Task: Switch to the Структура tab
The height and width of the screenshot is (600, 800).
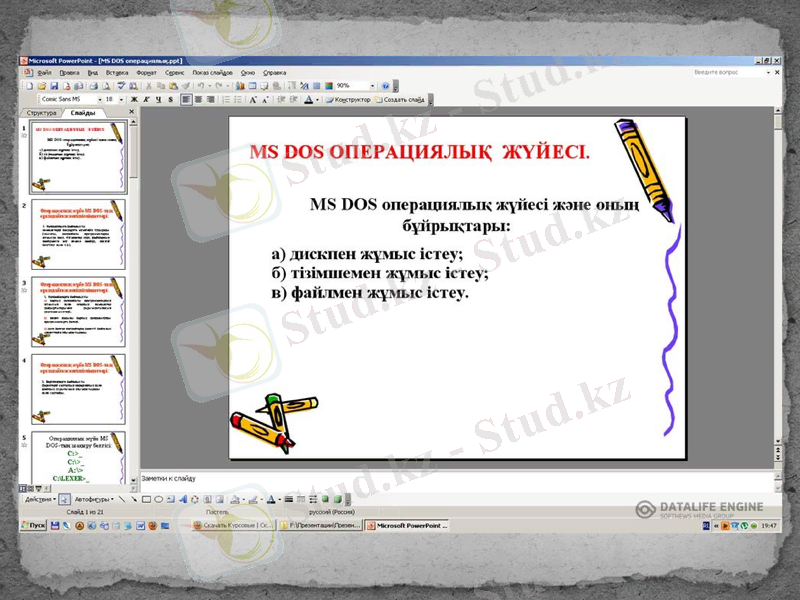Action: [x=40, y=113]
